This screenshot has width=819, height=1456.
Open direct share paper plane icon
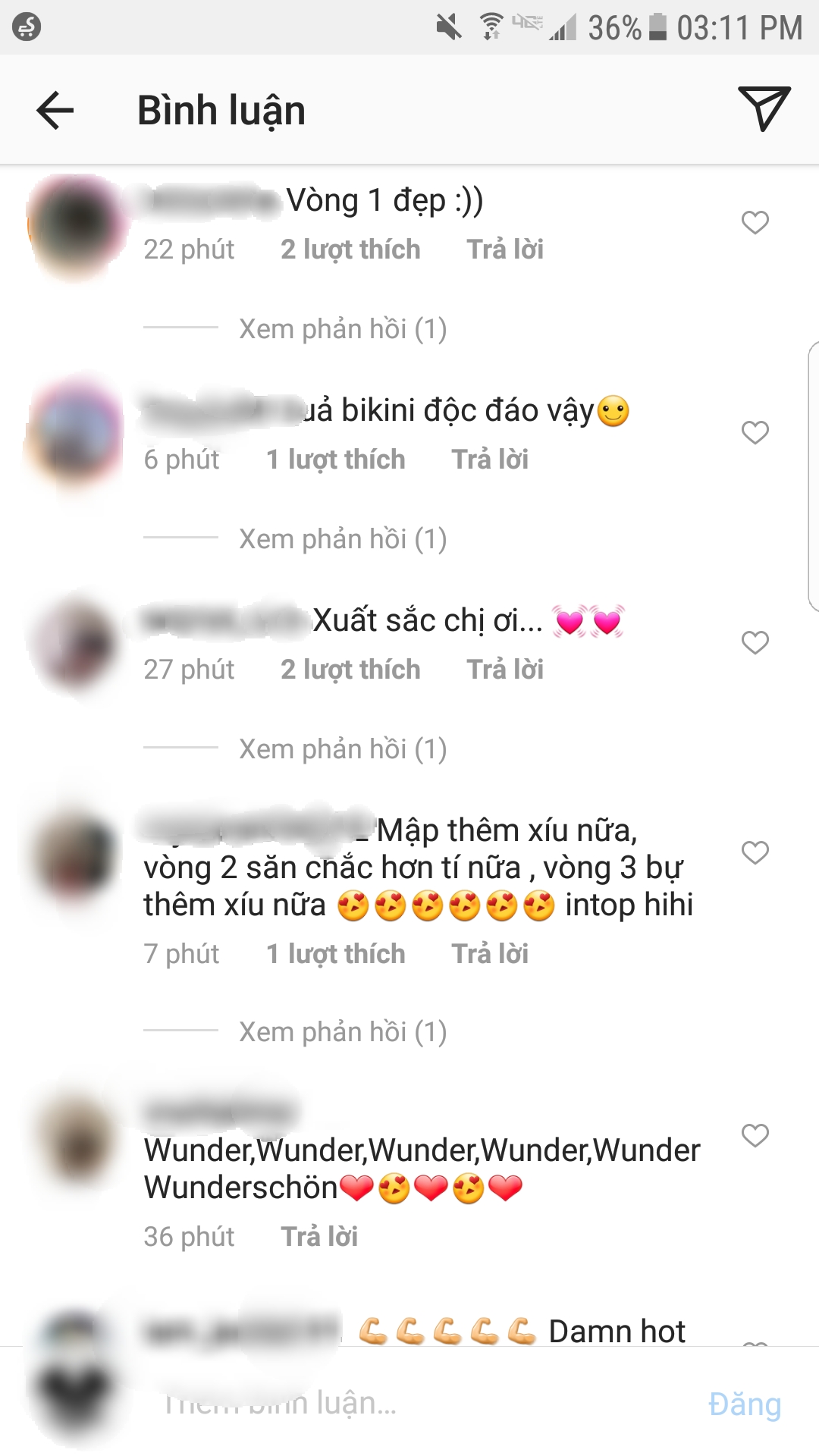click(764, 108)
